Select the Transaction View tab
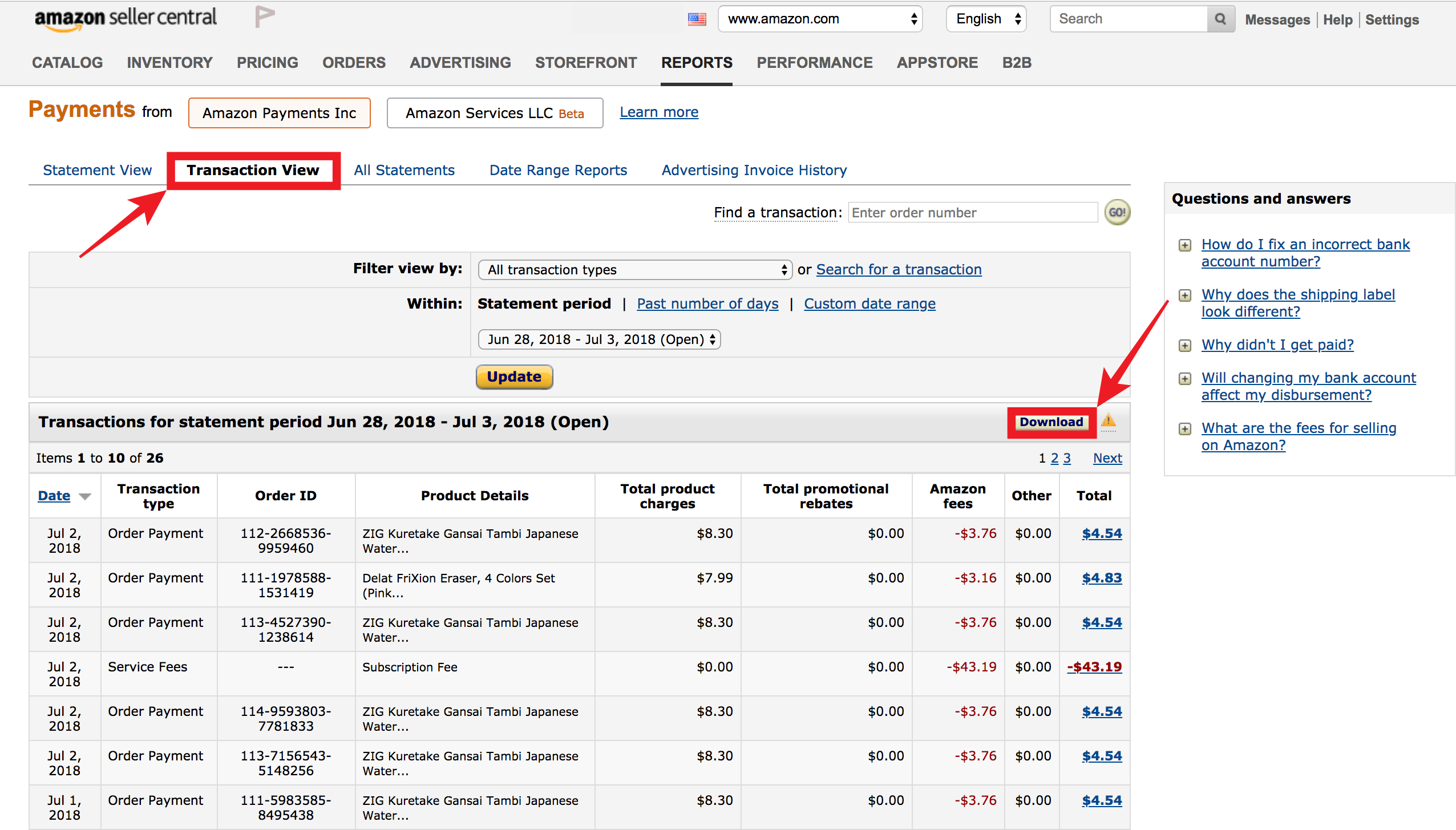This screenshot has height=830, width=1456. pos(253,170)
